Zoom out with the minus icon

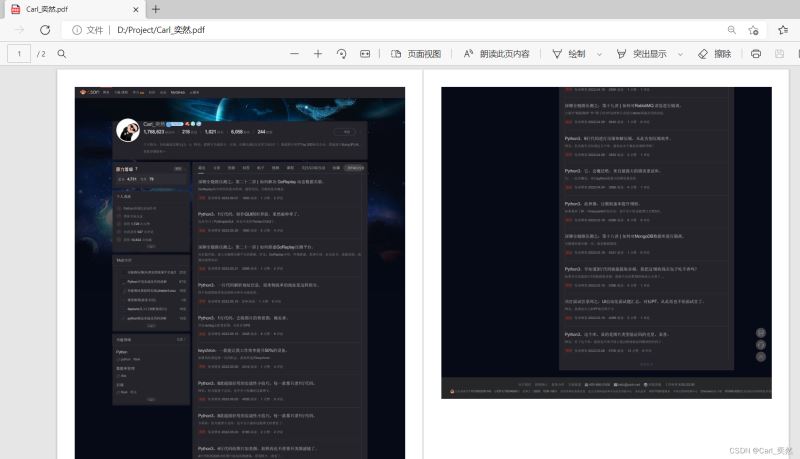294,54
